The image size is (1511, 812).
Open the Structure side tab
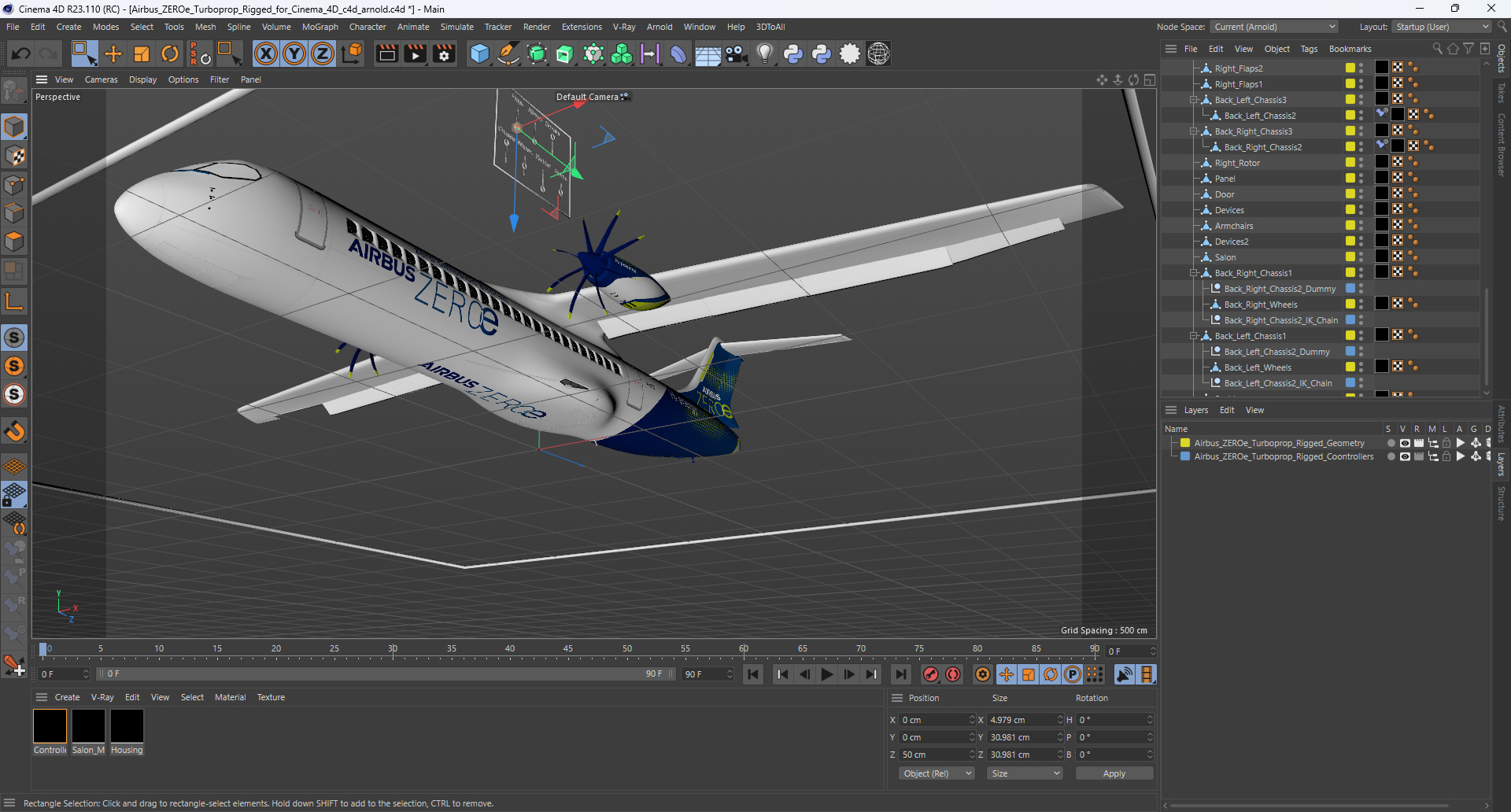[x=1502, y=504]
